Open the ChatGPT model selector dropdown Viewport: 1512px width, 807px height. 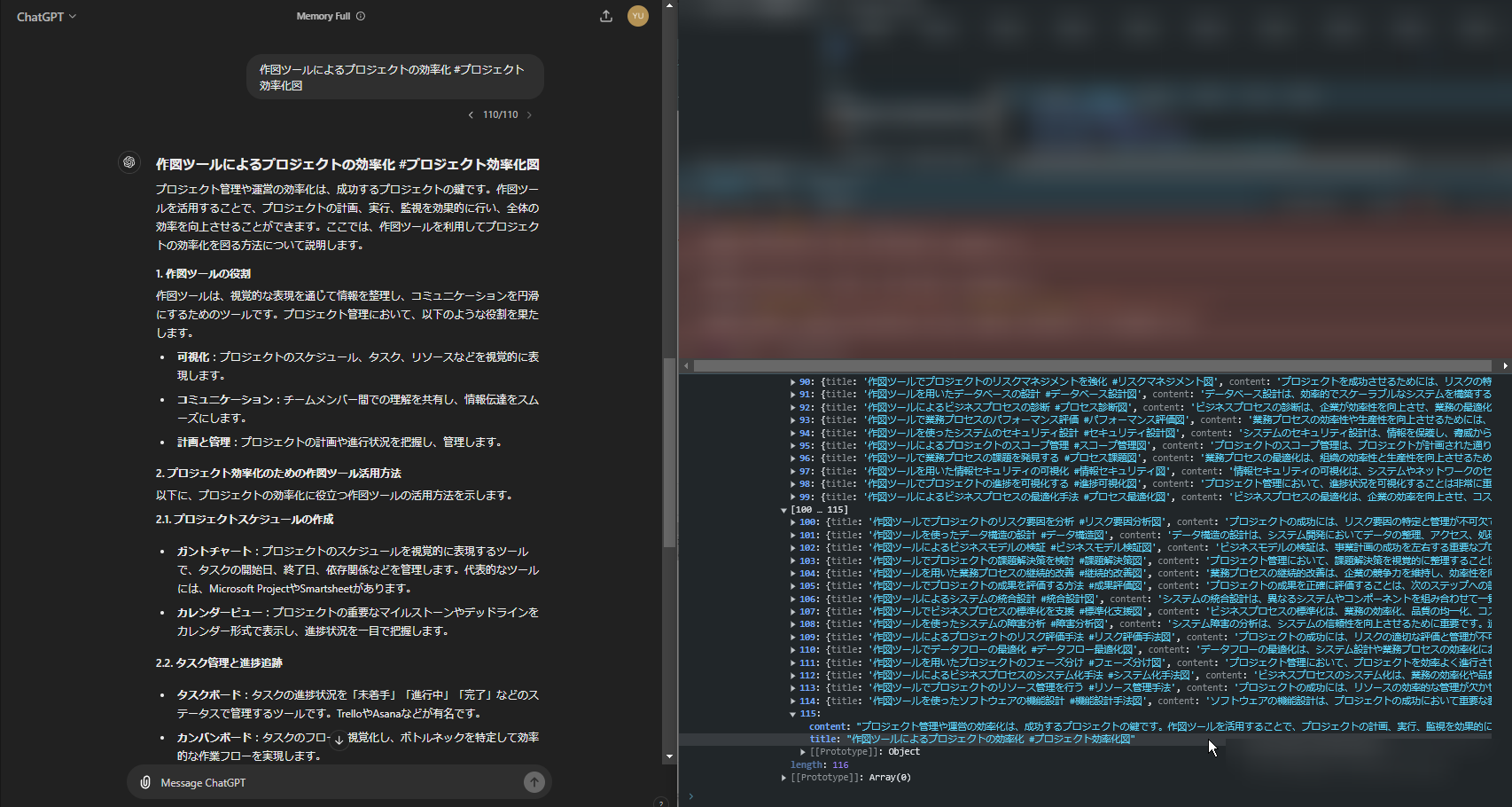(x=46, y=17)
